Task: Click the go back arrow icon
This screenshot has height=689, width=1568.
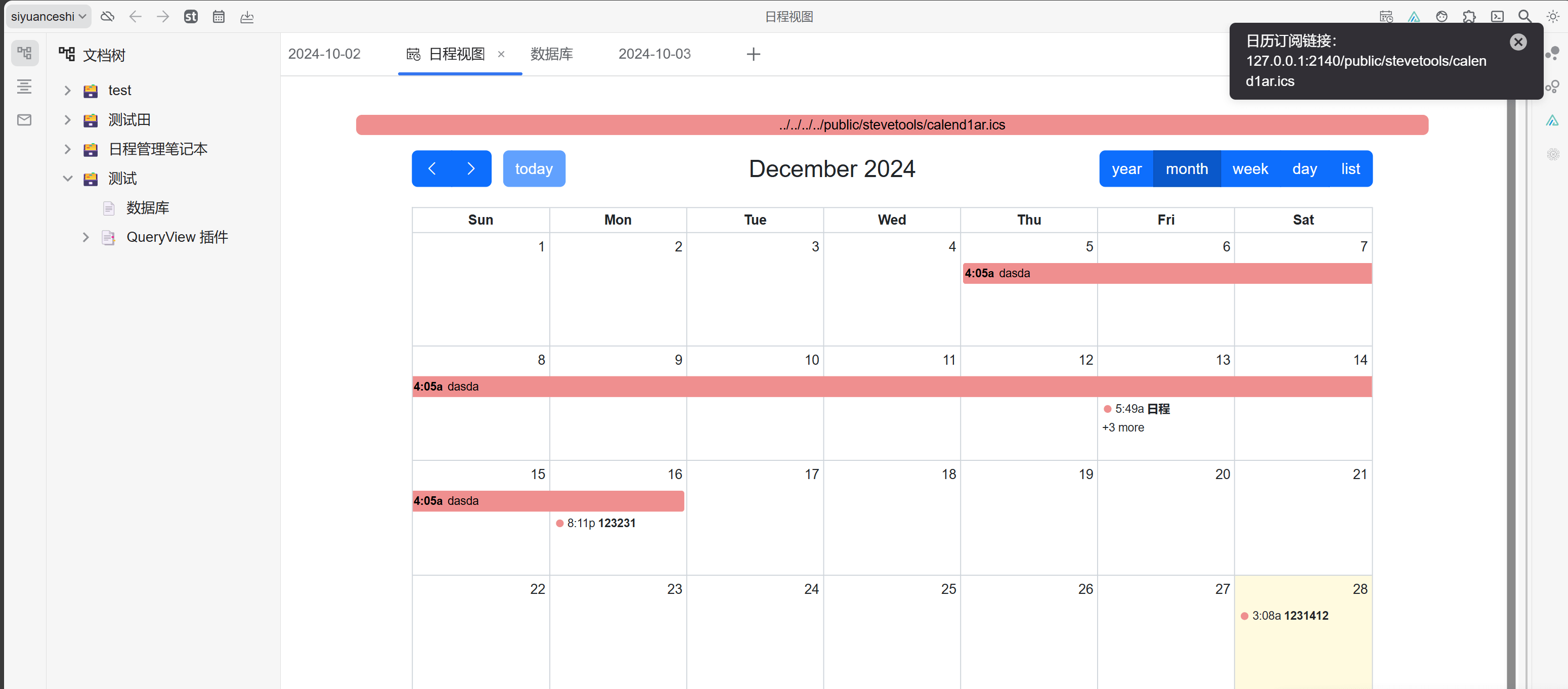Action: tap(135, 16)
